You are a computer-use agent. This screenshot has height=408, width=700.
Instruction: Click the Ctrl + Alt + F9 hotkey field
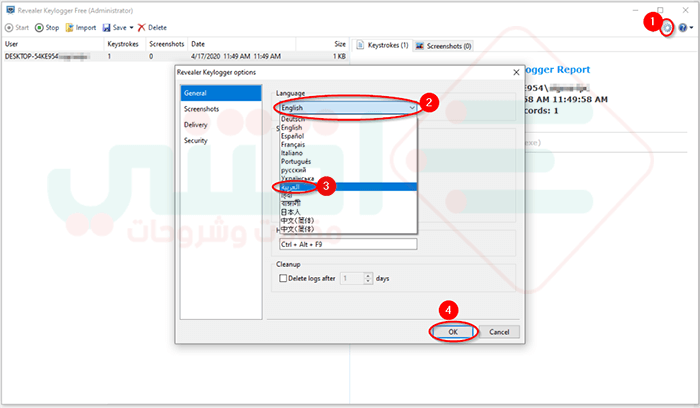point(348,244)
